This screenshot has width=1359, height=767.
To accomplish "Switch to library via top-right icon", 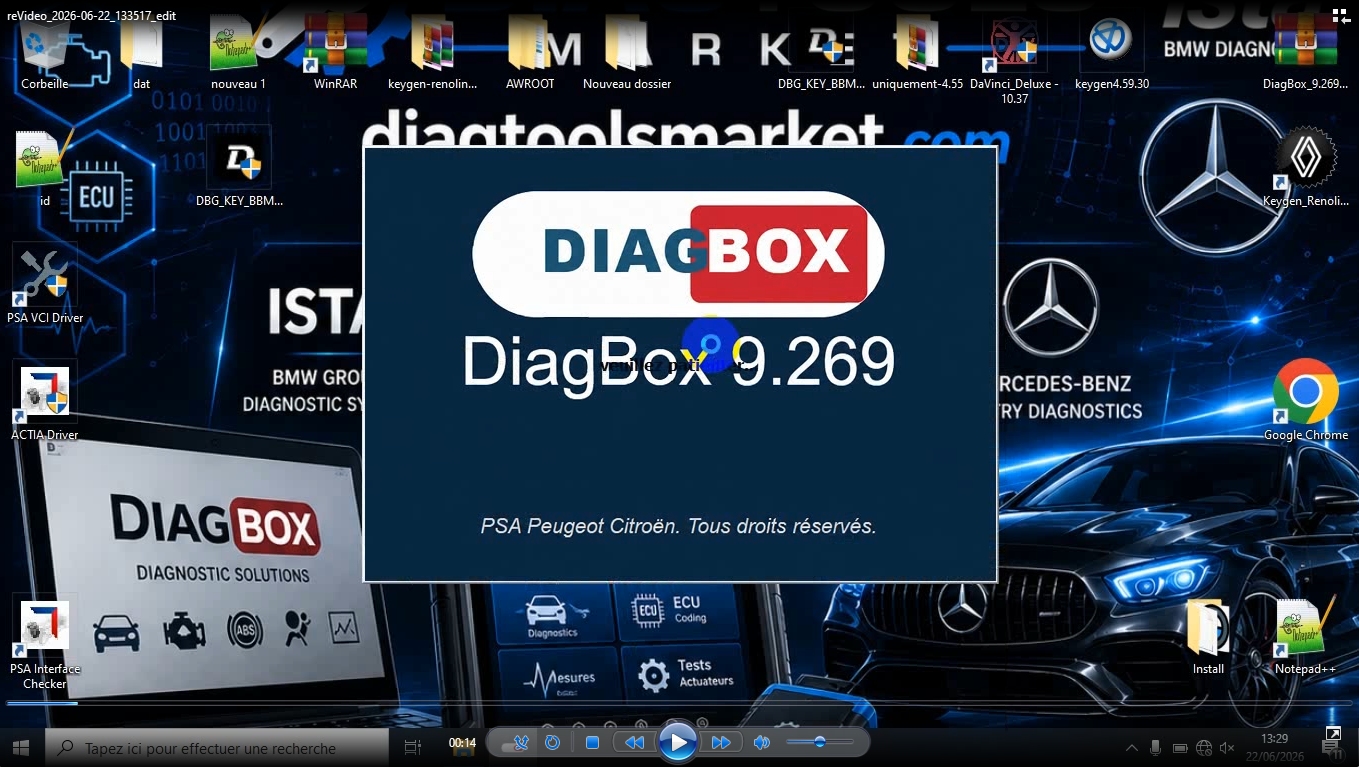I will (1341, 15).
